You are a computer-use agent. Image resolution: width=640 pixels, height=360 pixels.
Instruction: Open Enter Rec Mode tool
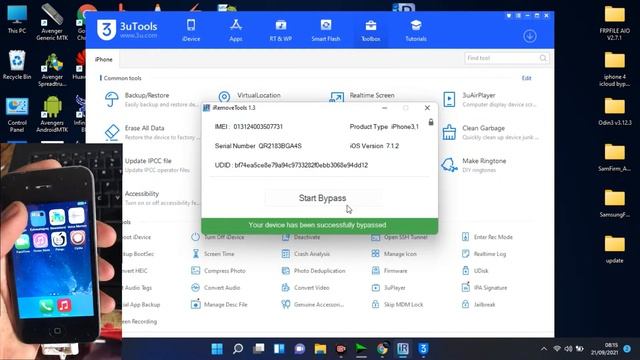487,237
